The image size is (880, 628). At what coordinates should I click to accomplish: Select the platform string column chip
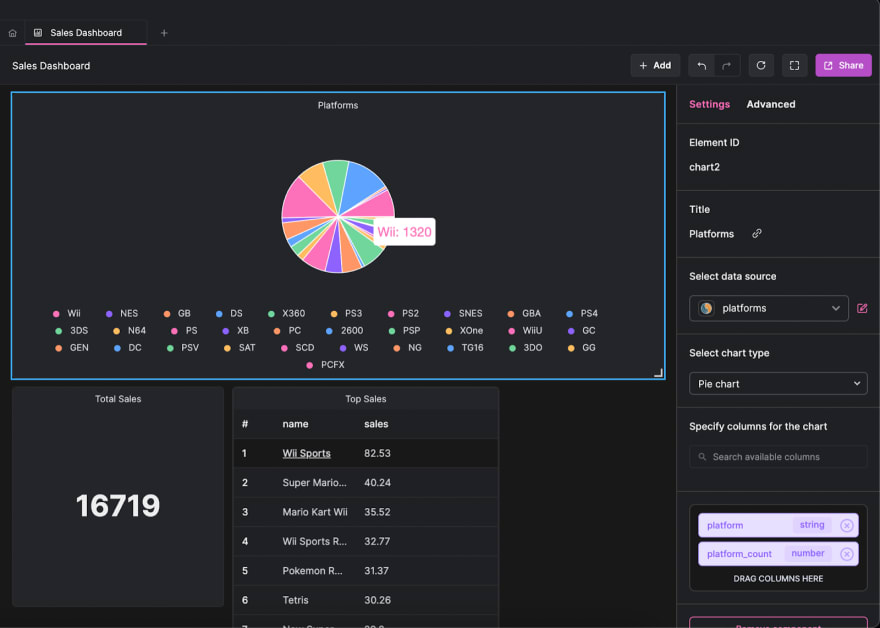point(778,525)
